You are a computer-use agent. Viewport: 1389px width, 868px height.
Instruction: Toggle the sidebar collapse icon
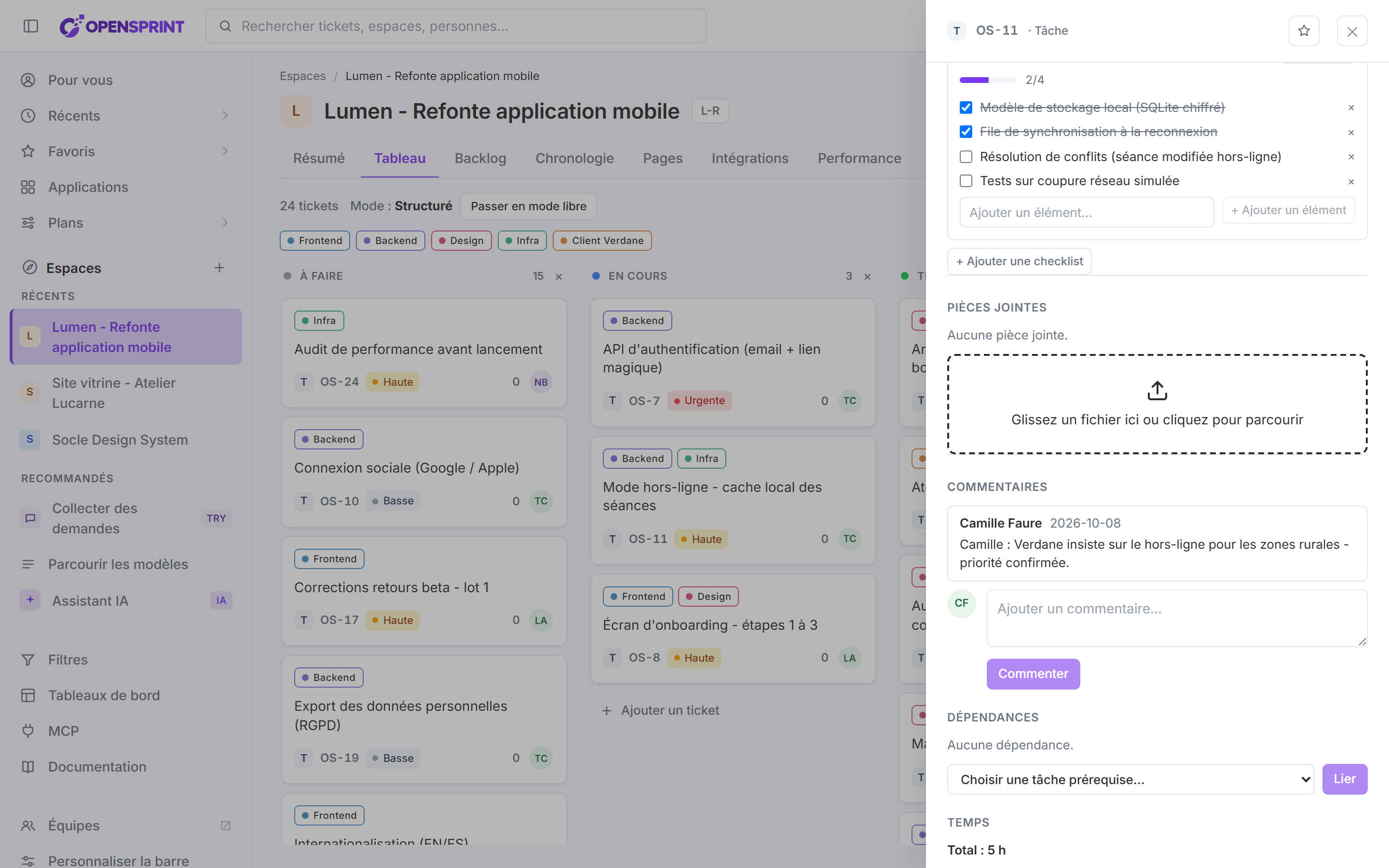coord(31,26)
